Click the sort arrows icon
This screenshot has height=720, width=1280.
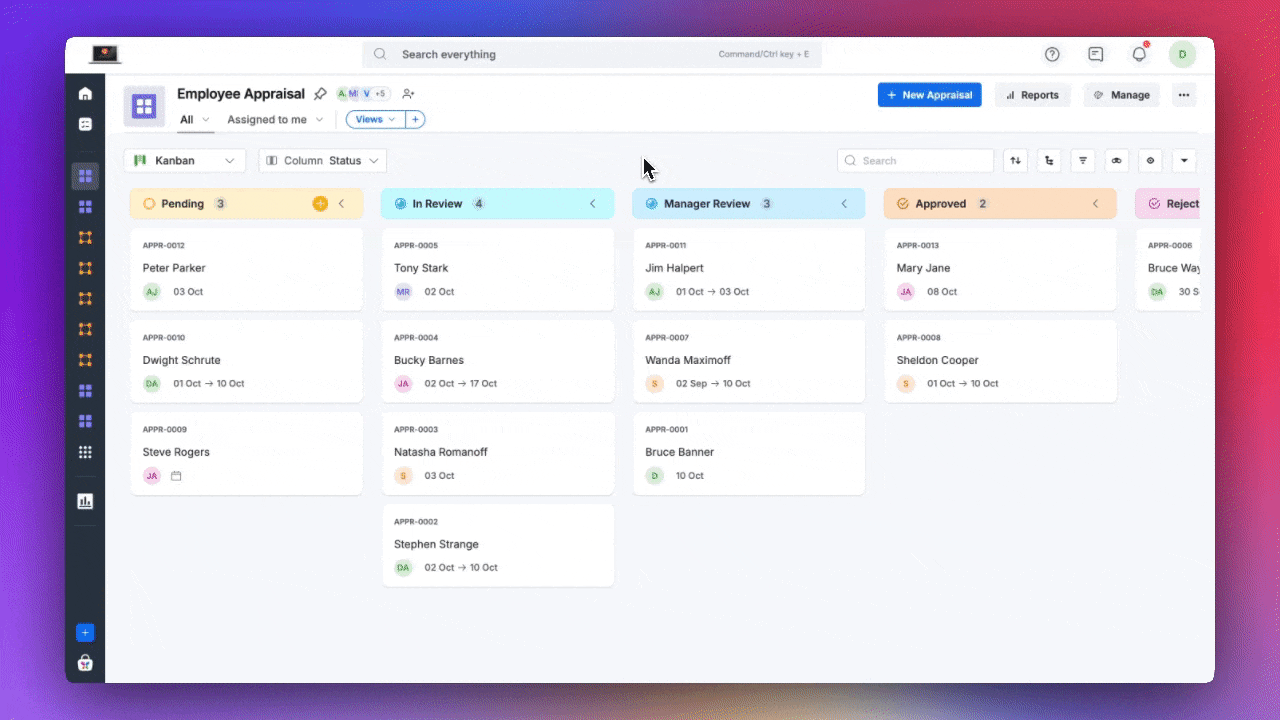1016,160
